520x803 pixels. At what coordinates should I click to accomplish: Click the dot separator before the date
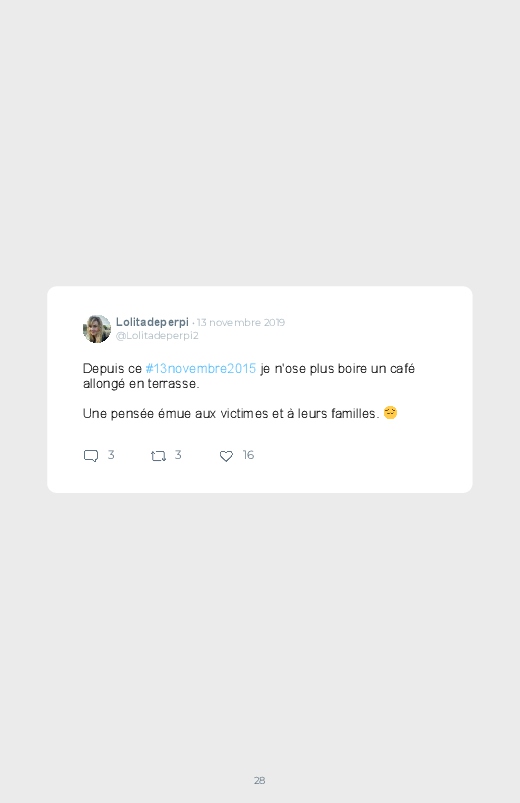(x=193, y=323)
